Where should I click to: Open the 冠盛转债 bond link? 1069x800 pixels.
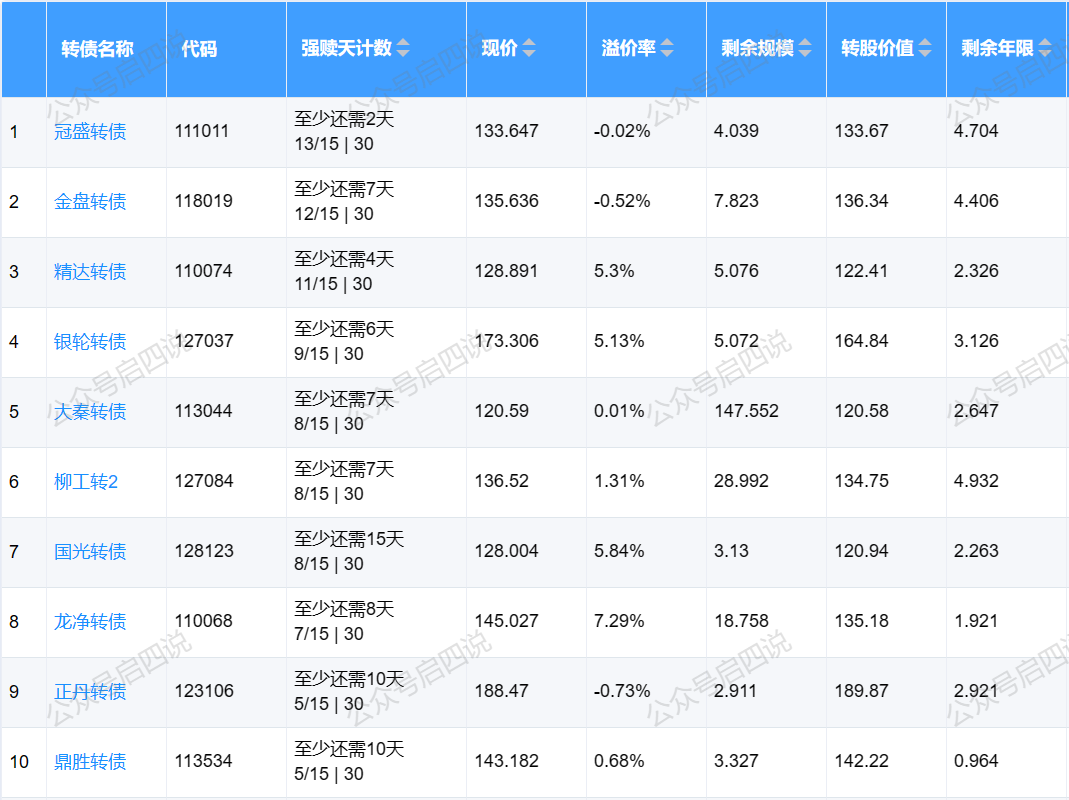click(90, 132)
